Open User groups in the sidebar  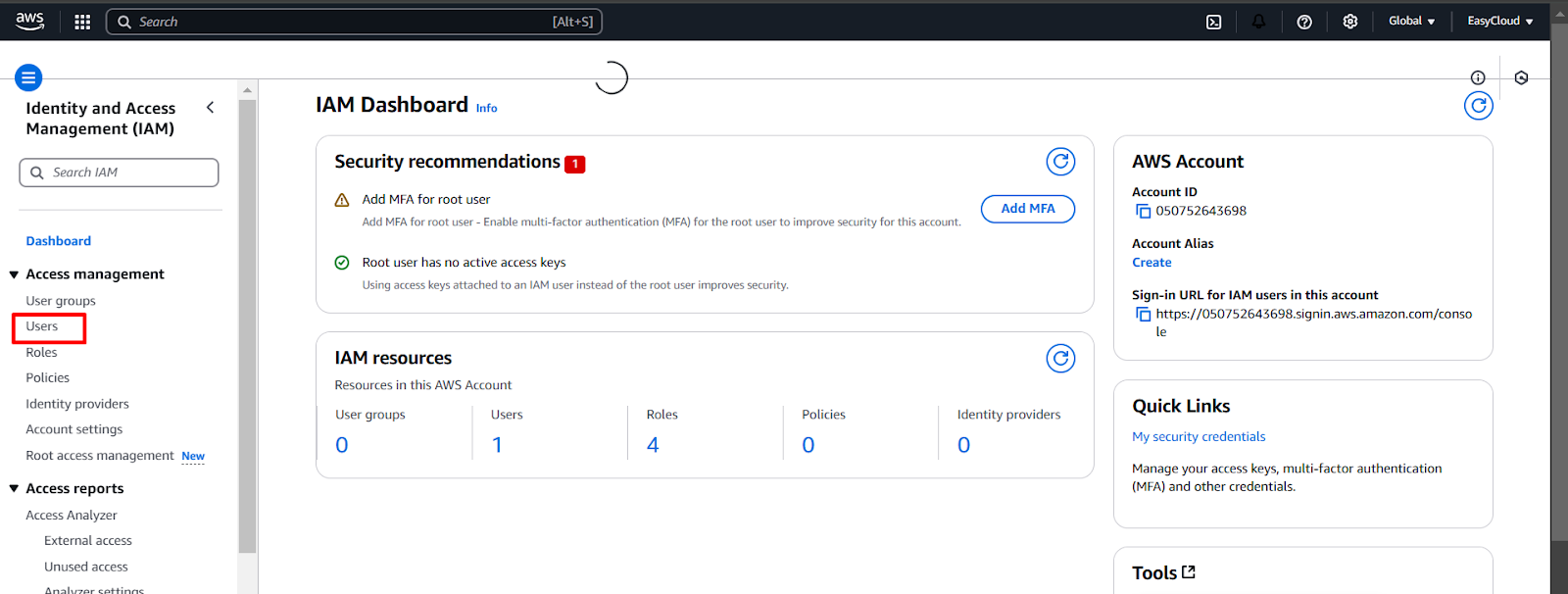61,301
